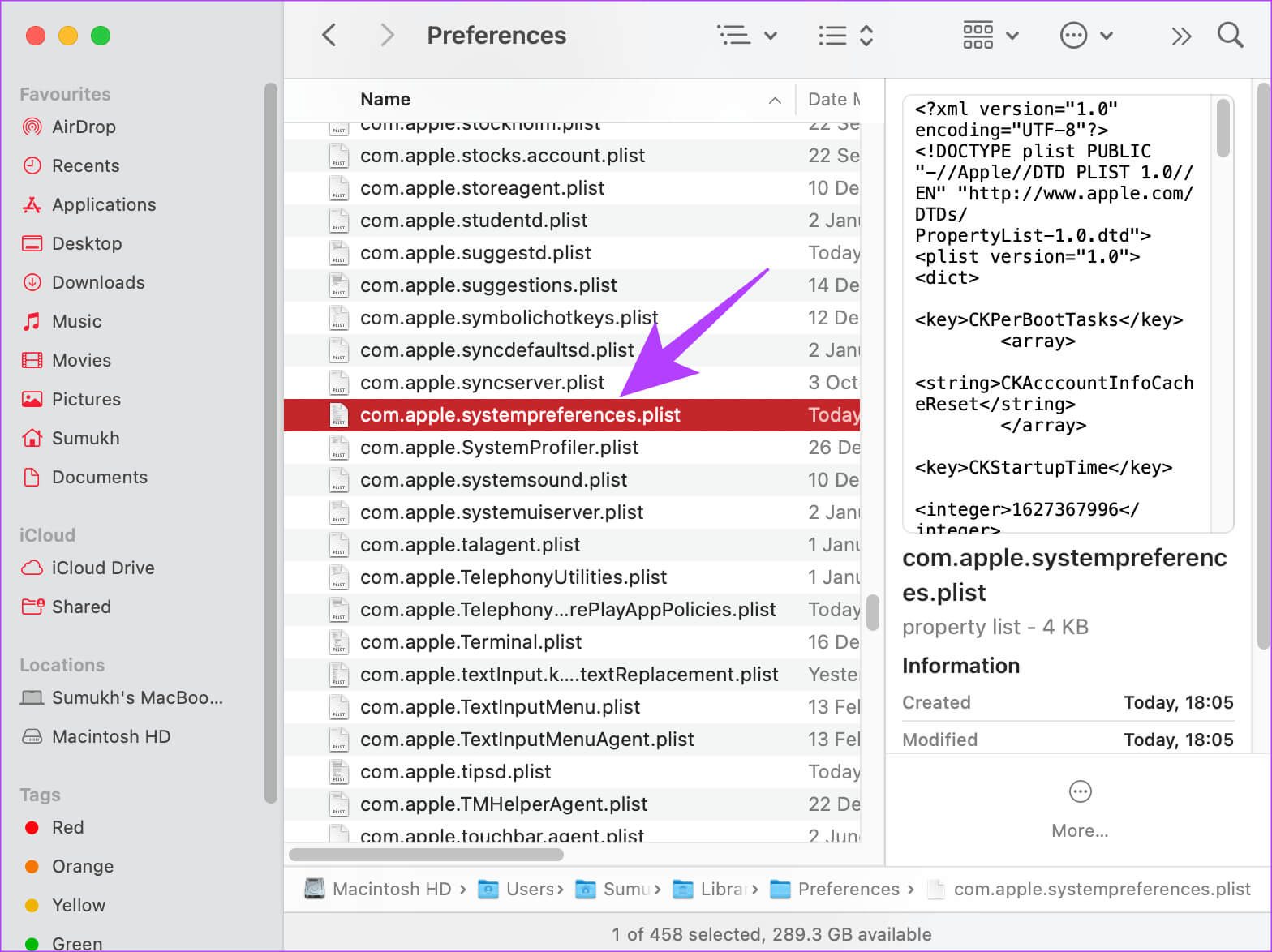Image resolution: width=1272 pixels, height=952 pixels.
Task: Select com.apple.studentd.plist
Action: [x=572, y=220]
